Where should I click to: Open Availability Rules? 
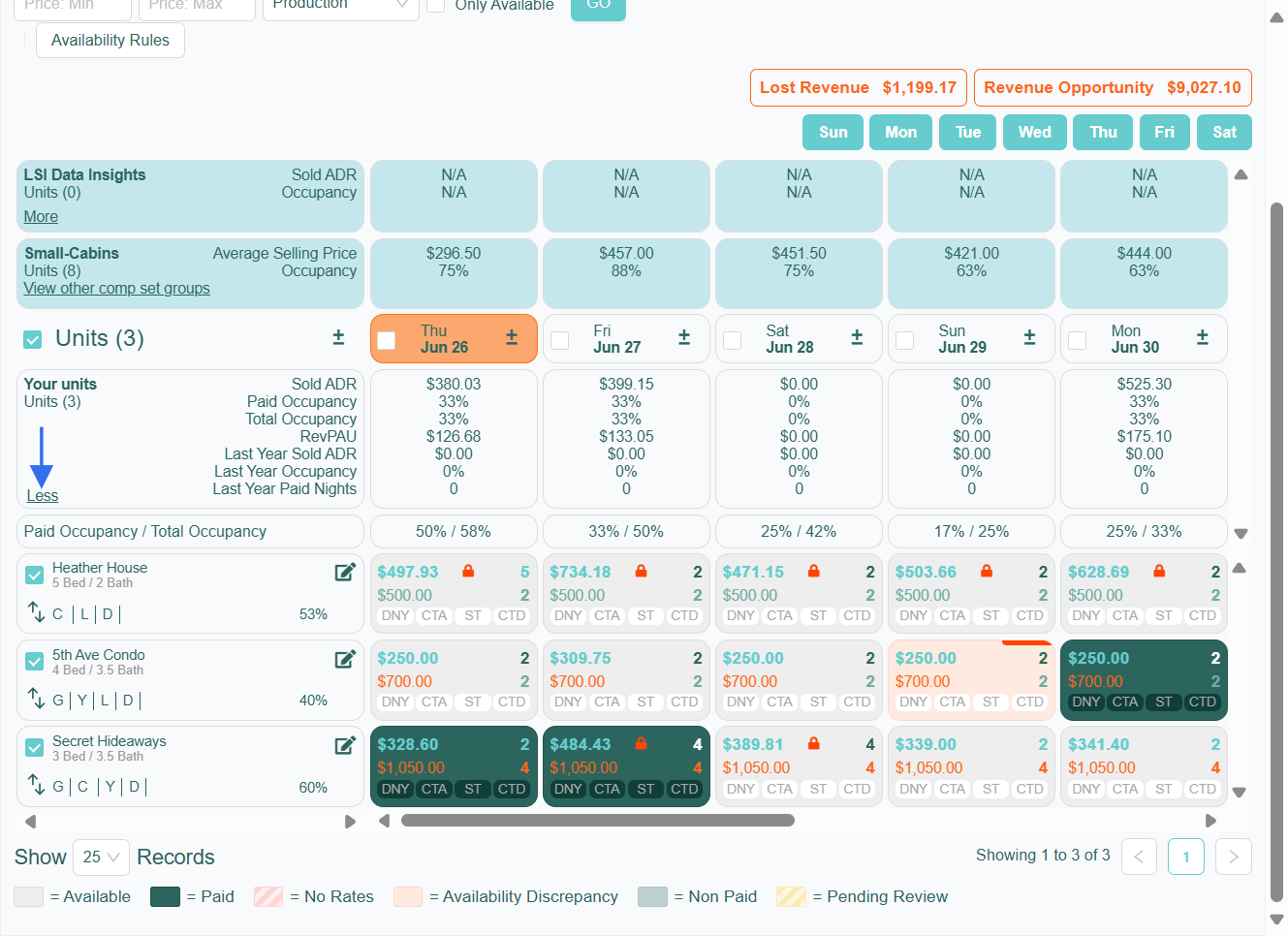(x=110, y=41)
